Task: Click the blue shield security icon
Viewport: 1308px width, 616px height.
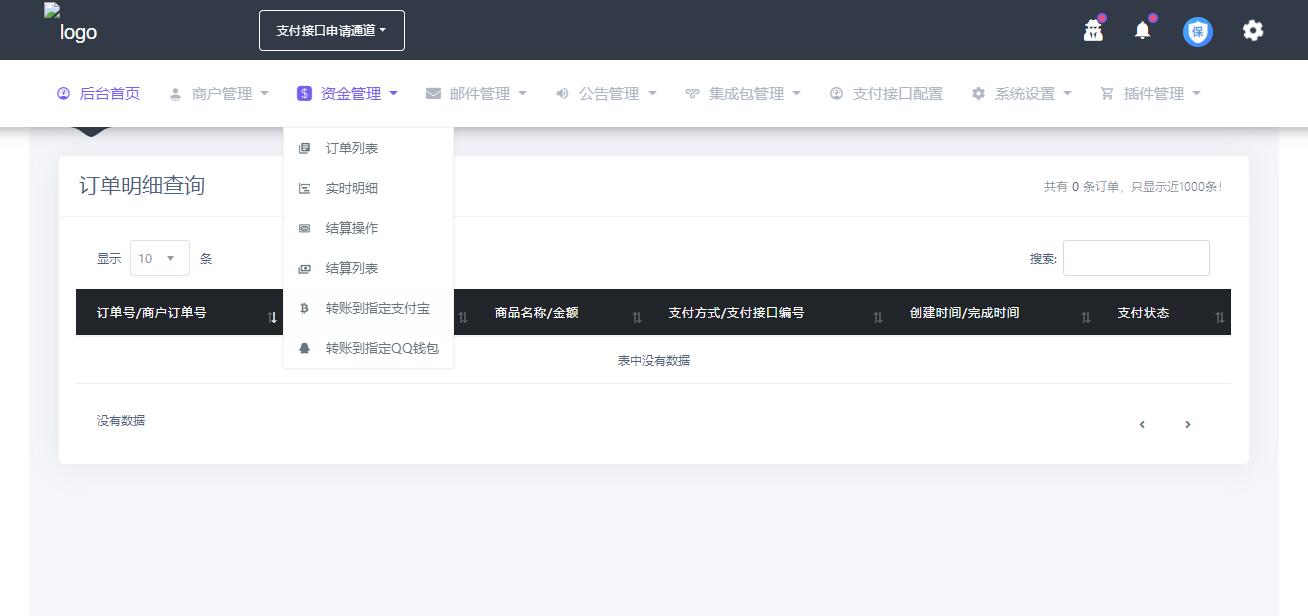Action: (1197, 32)
